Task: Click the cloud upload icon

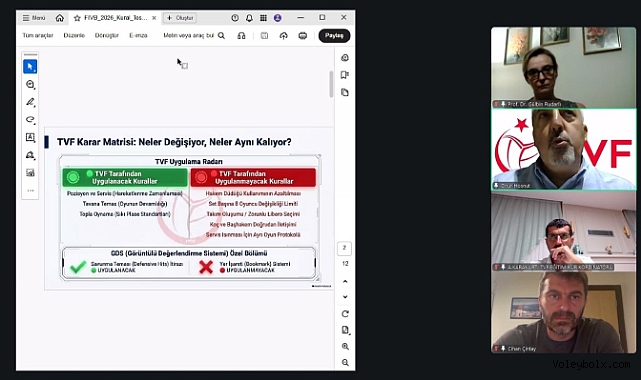Action: [x=283, y=36]
